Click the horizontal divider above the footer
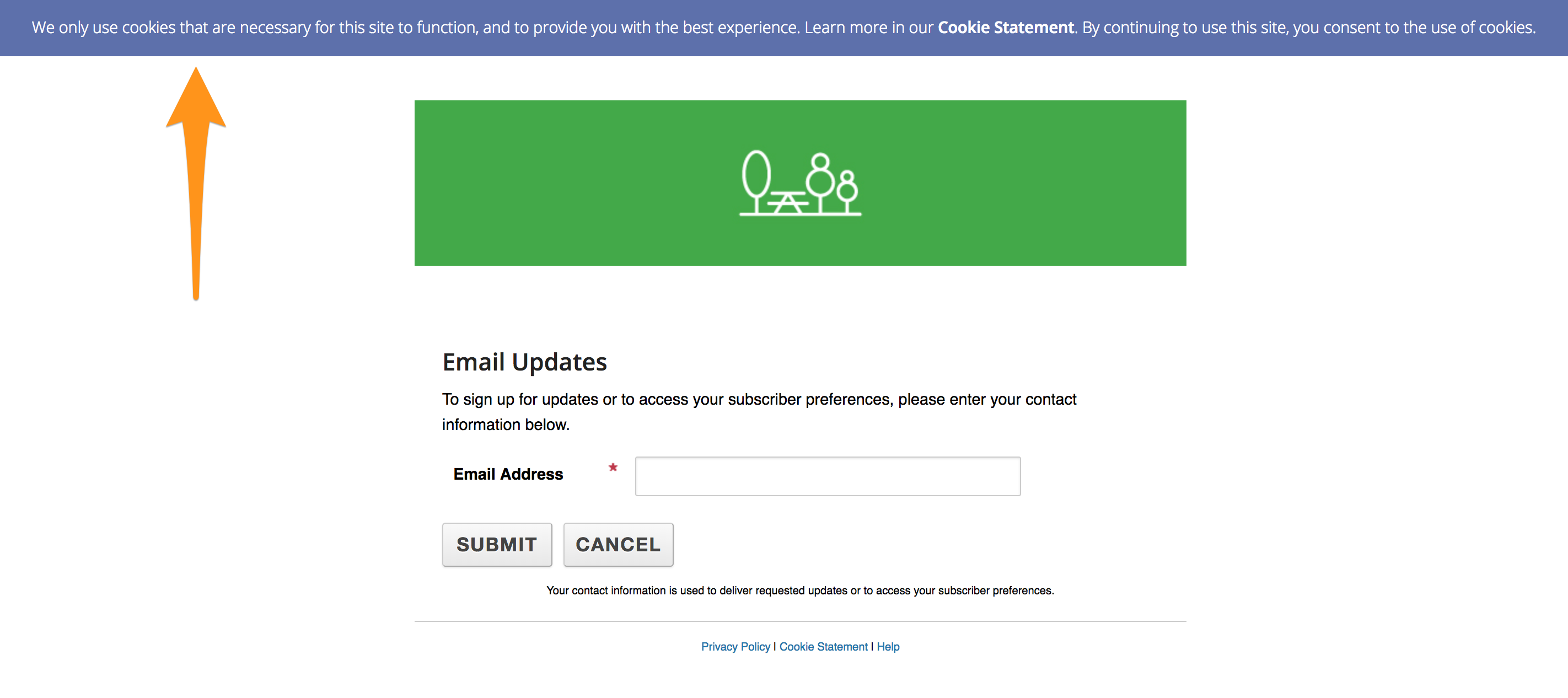 (x=800, y=621)
